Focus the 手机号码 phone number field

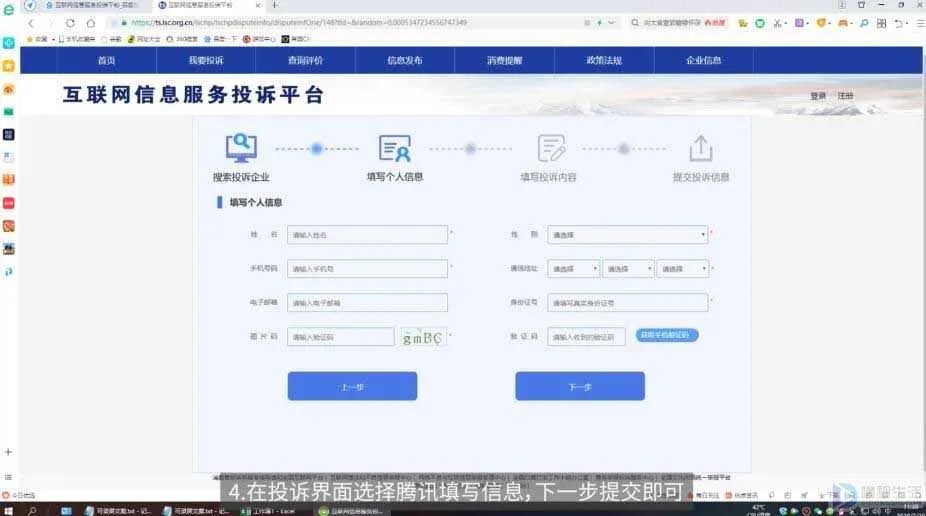click(x=367, y=269)
